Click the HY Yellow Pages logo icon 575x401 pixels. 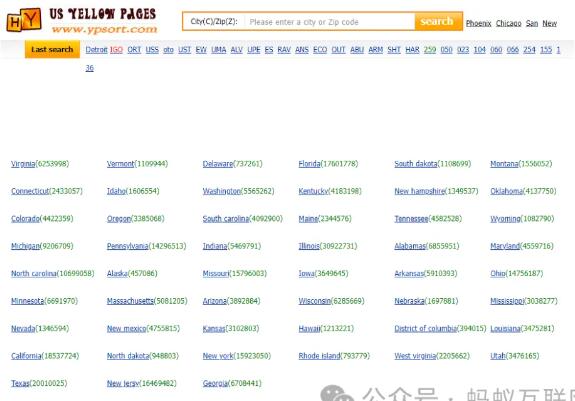pos(24,20)
